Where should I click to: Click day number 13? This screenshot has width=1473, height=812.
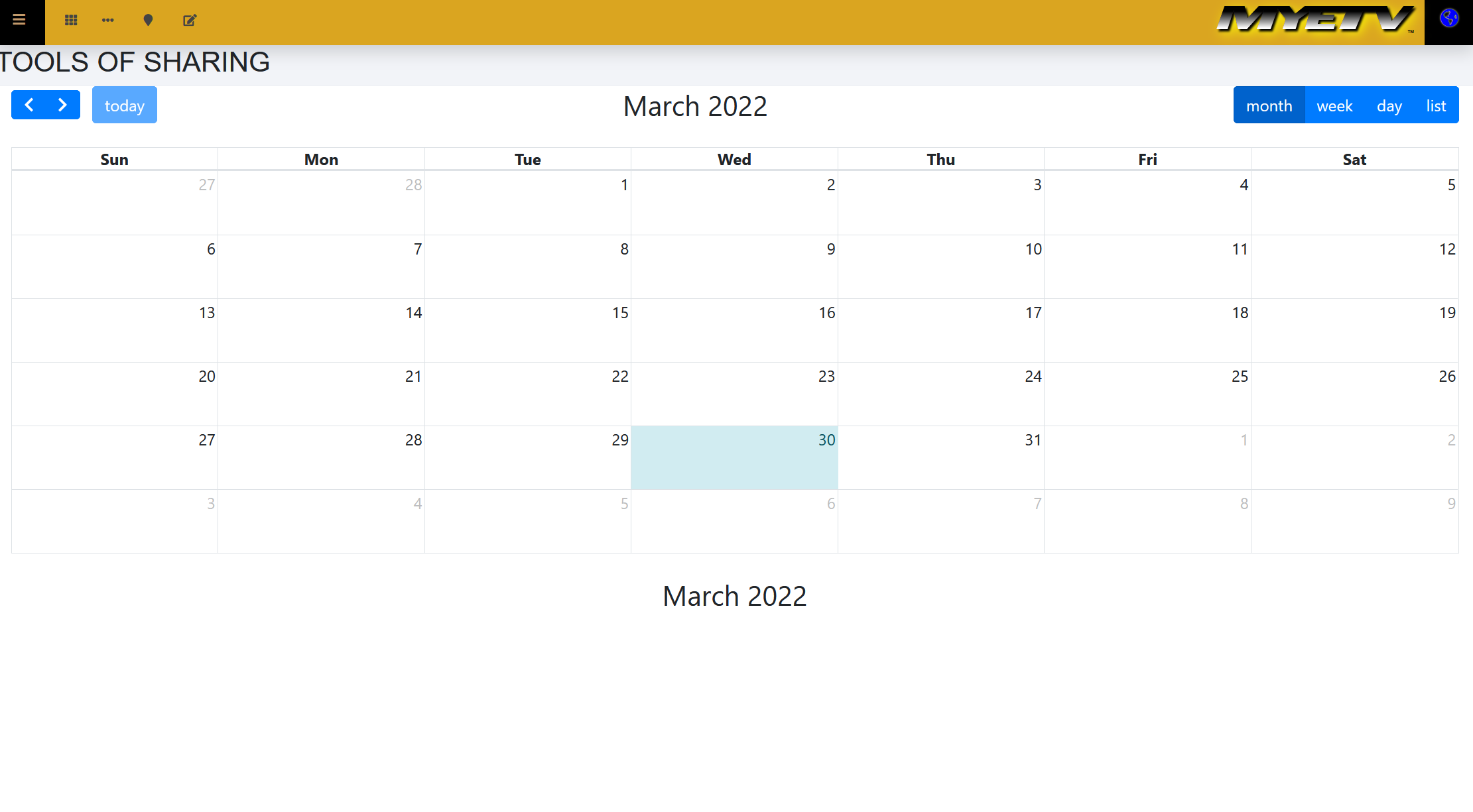point(207,313)
